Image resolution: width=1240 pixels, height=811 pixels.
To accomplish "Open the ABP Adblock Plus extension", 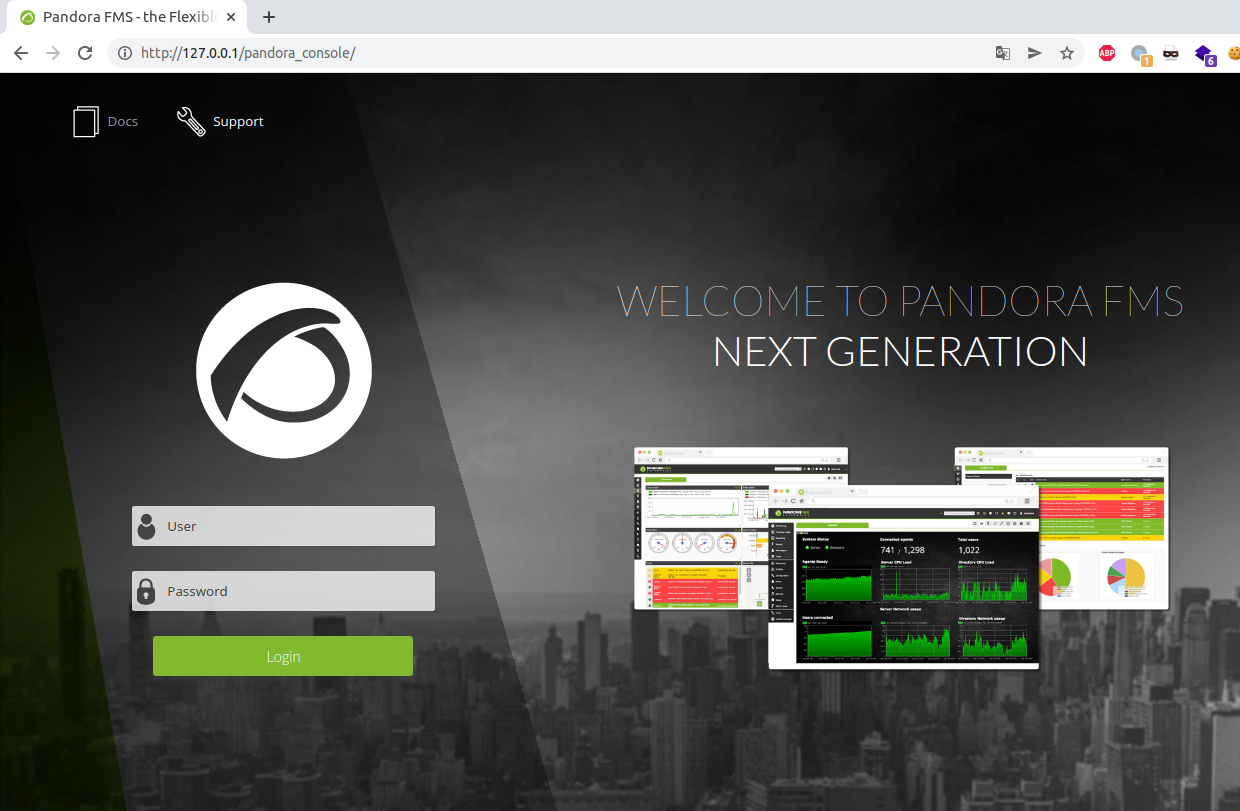I will [1107, 53].
